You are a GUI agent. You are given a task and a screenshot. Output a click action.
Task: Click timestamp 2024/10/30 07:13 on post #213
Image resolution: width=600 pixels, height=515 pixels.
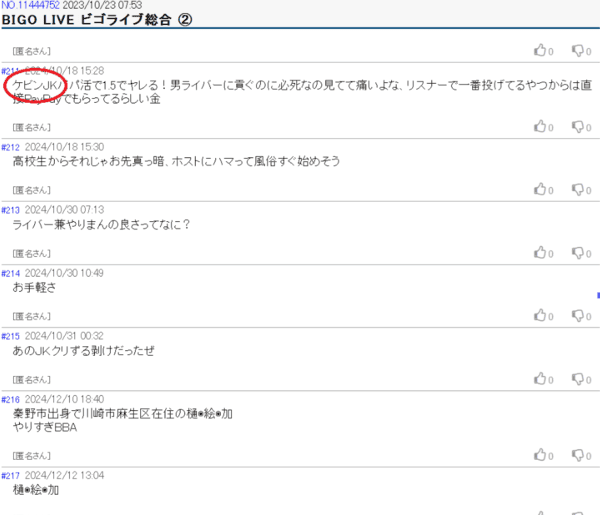click(64, 210)
